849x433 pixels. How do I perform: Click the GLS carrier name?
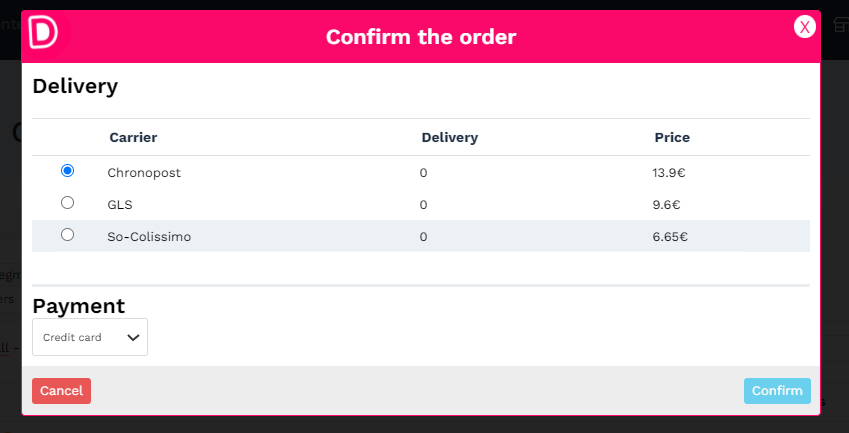tap(120, 205)
